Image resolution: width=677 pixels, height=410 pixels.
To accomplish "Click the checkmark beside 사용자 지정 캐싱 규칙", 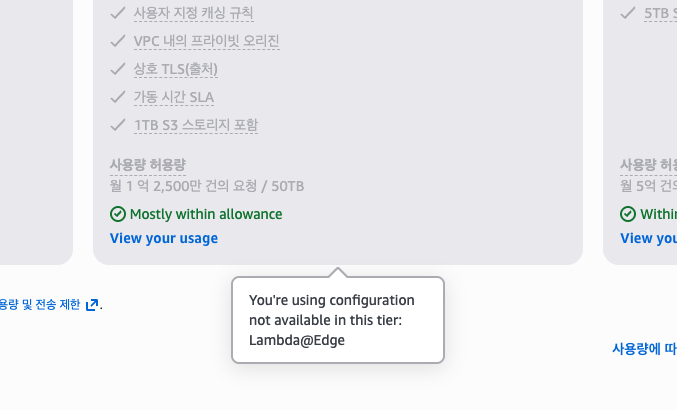I will point(118,13).
